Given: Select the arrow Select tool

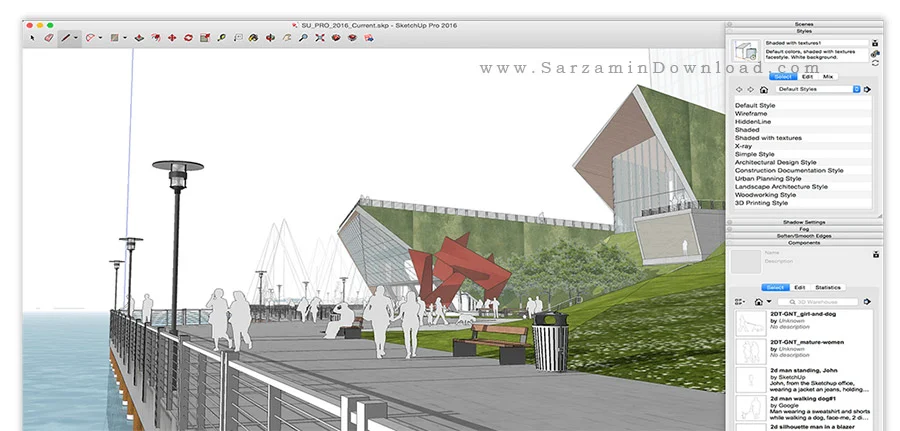Looking at the screenshot, I should [x=32, y=38].
